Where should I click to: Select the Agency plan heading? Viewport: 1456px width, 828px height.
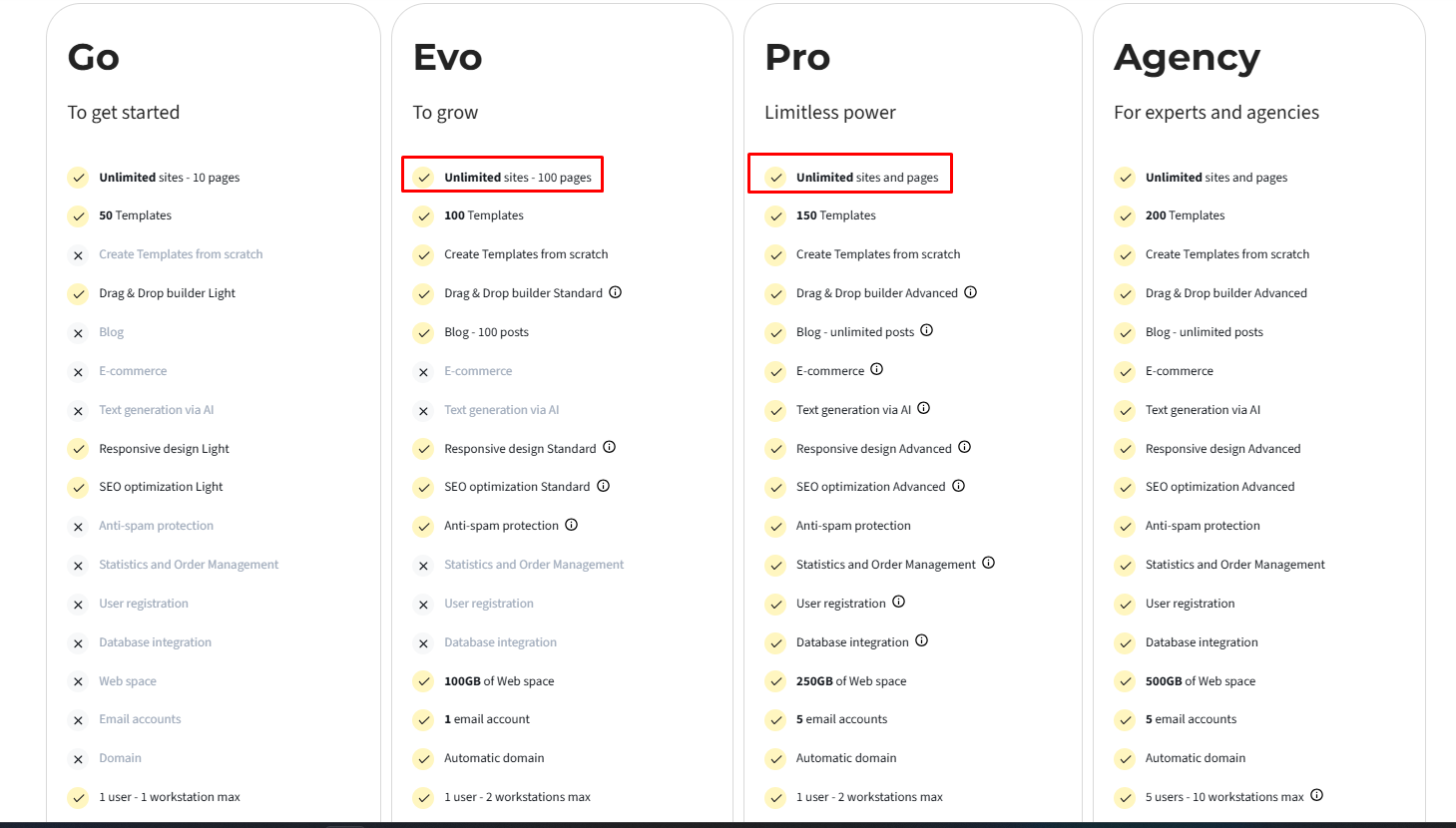click(x=1187, y=59)
